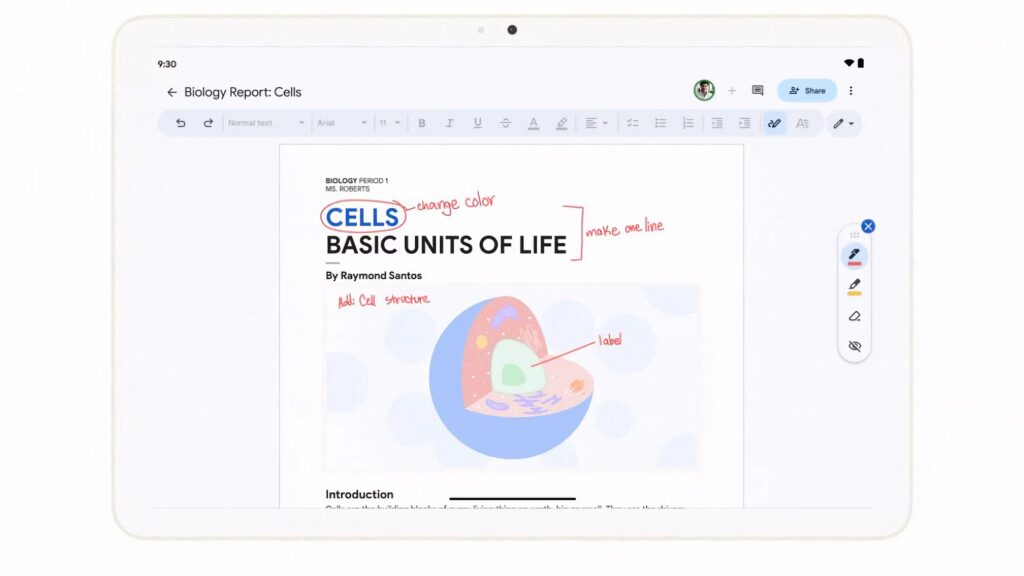Screen dimensions: 1024x576
Task: Grab the markup toolbar drag handle
Action: click(x=854, y=235)
